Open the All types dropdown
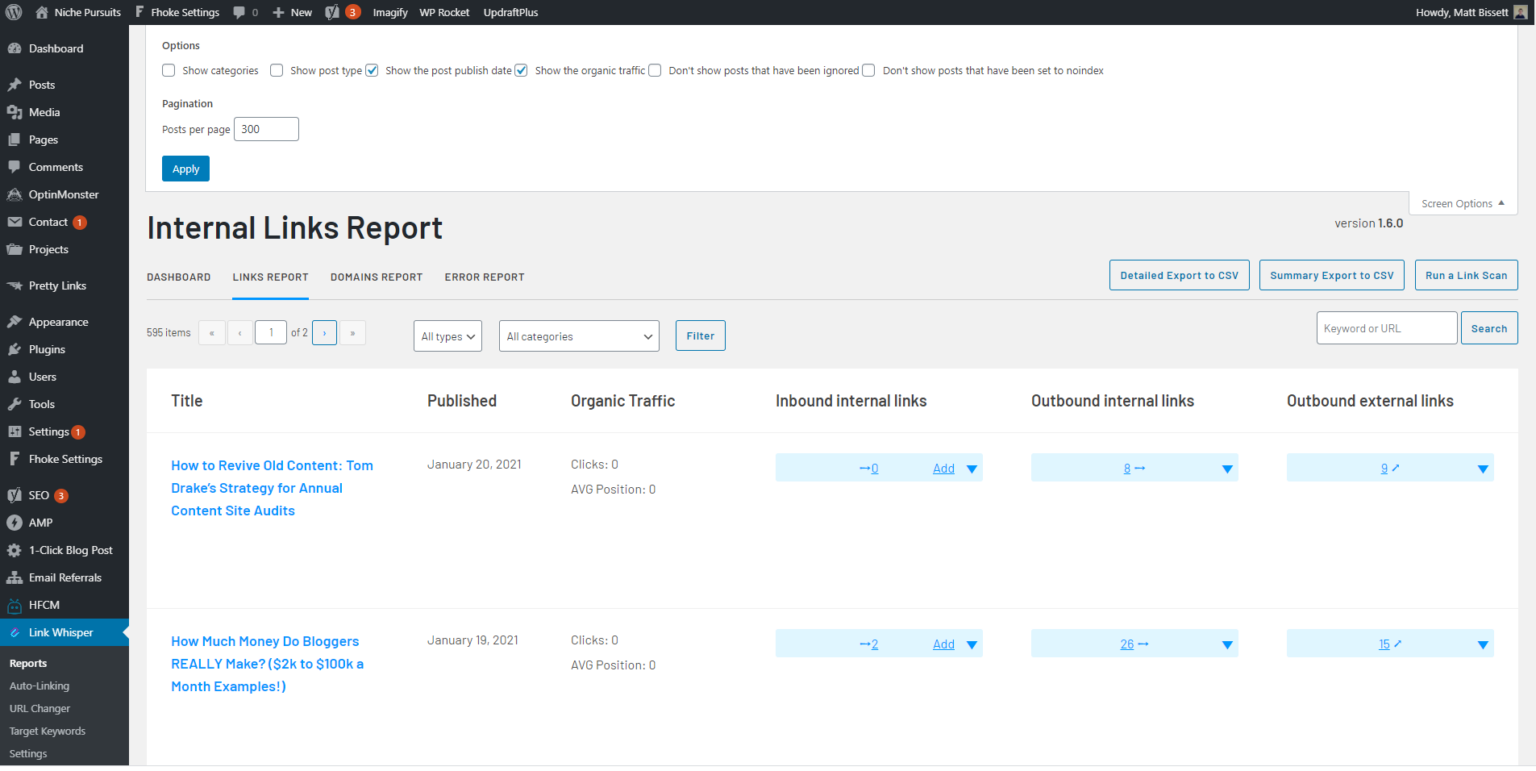The width and height of the screenshot is (1536, 771). pyautogui.click(x=447, y=336)
